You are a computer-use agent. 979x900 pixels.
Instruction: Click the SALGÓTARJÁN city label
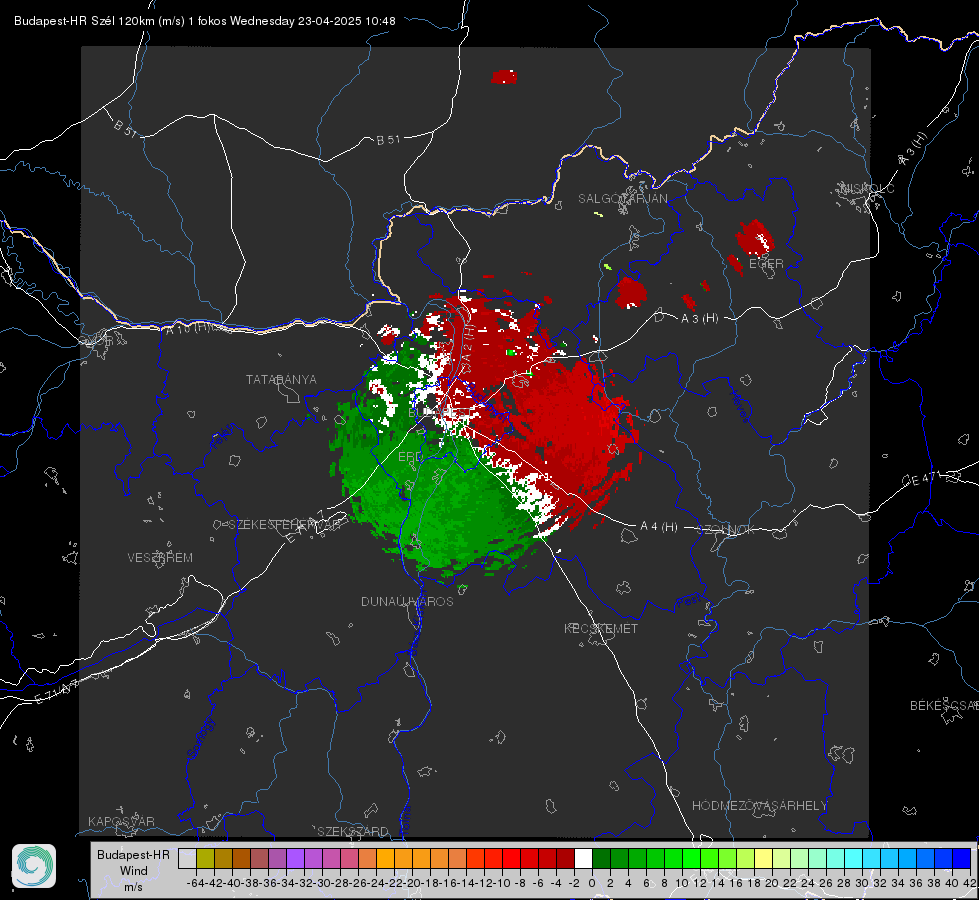click(x=622, y=199)
